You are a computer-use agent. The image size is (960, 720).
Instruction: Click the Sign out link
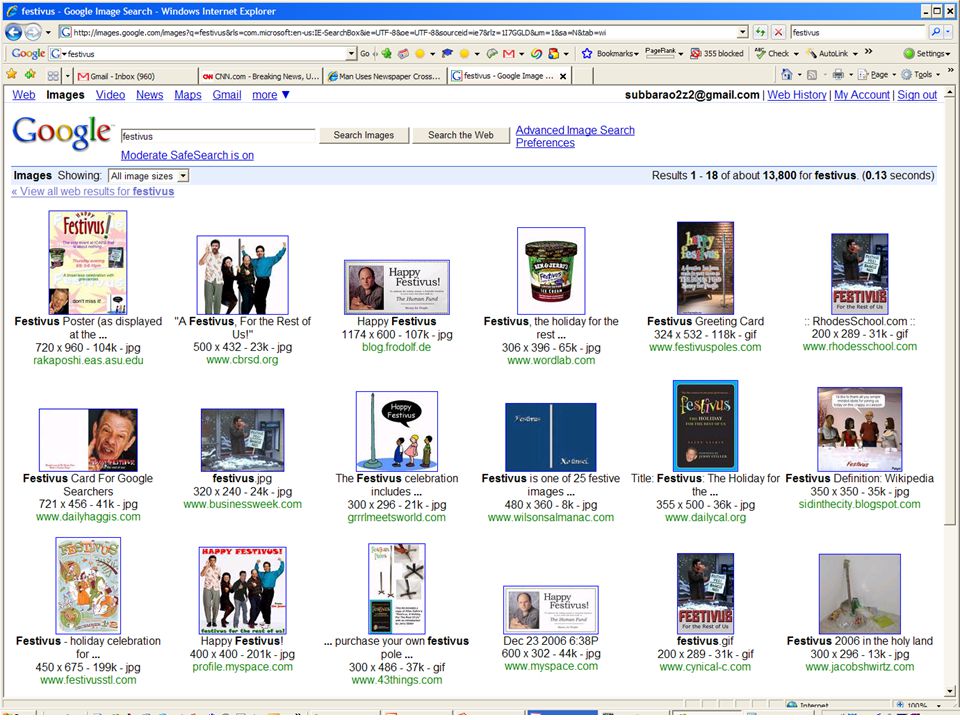coord(917,95)
